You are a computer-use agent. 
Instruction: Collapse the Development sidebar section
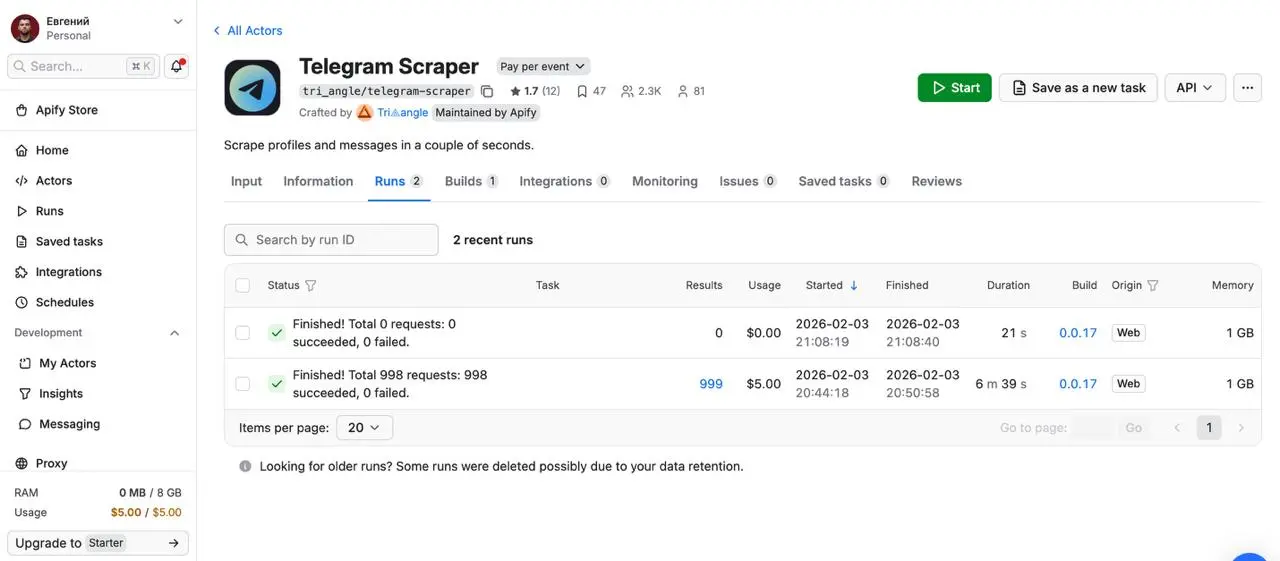click(174, 333)
